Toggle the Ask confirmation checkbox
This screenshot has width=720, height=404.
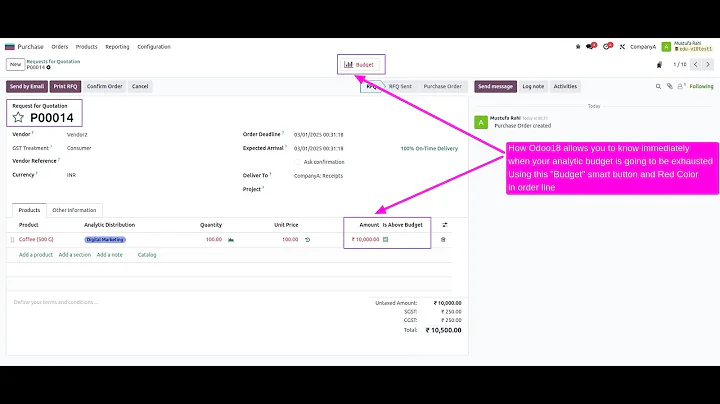click(x=297, y=162)
